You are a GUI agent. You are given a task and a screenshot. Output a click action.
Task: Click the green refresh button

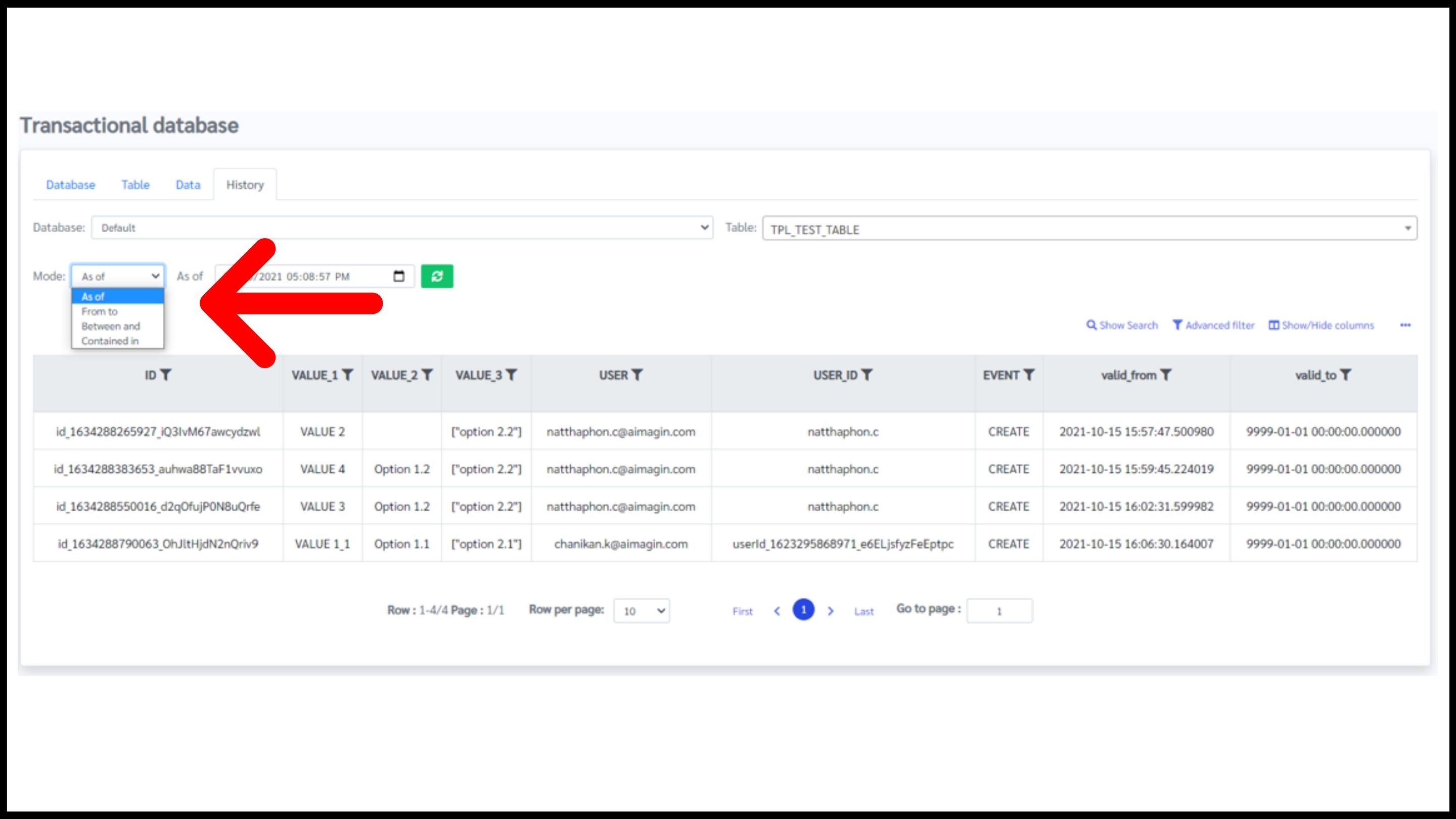coord(437,277)
